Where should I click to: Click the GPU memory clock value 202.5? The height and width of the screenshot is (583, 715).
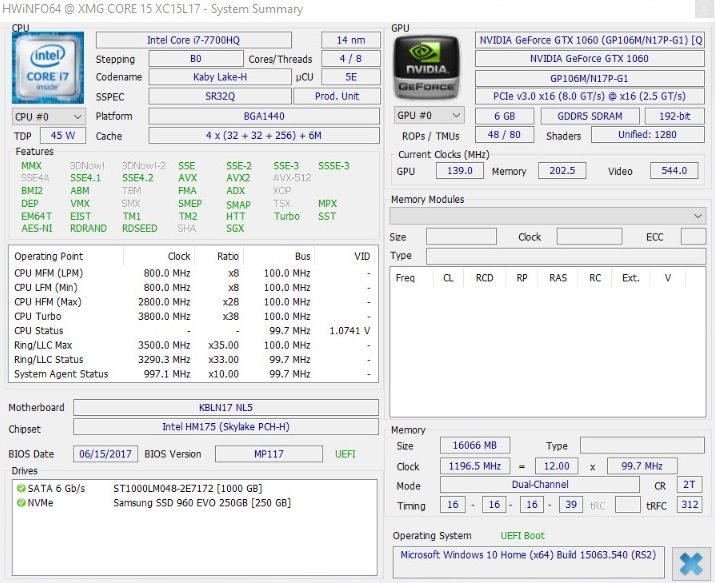pyautogui.click(x=562, y=170)
